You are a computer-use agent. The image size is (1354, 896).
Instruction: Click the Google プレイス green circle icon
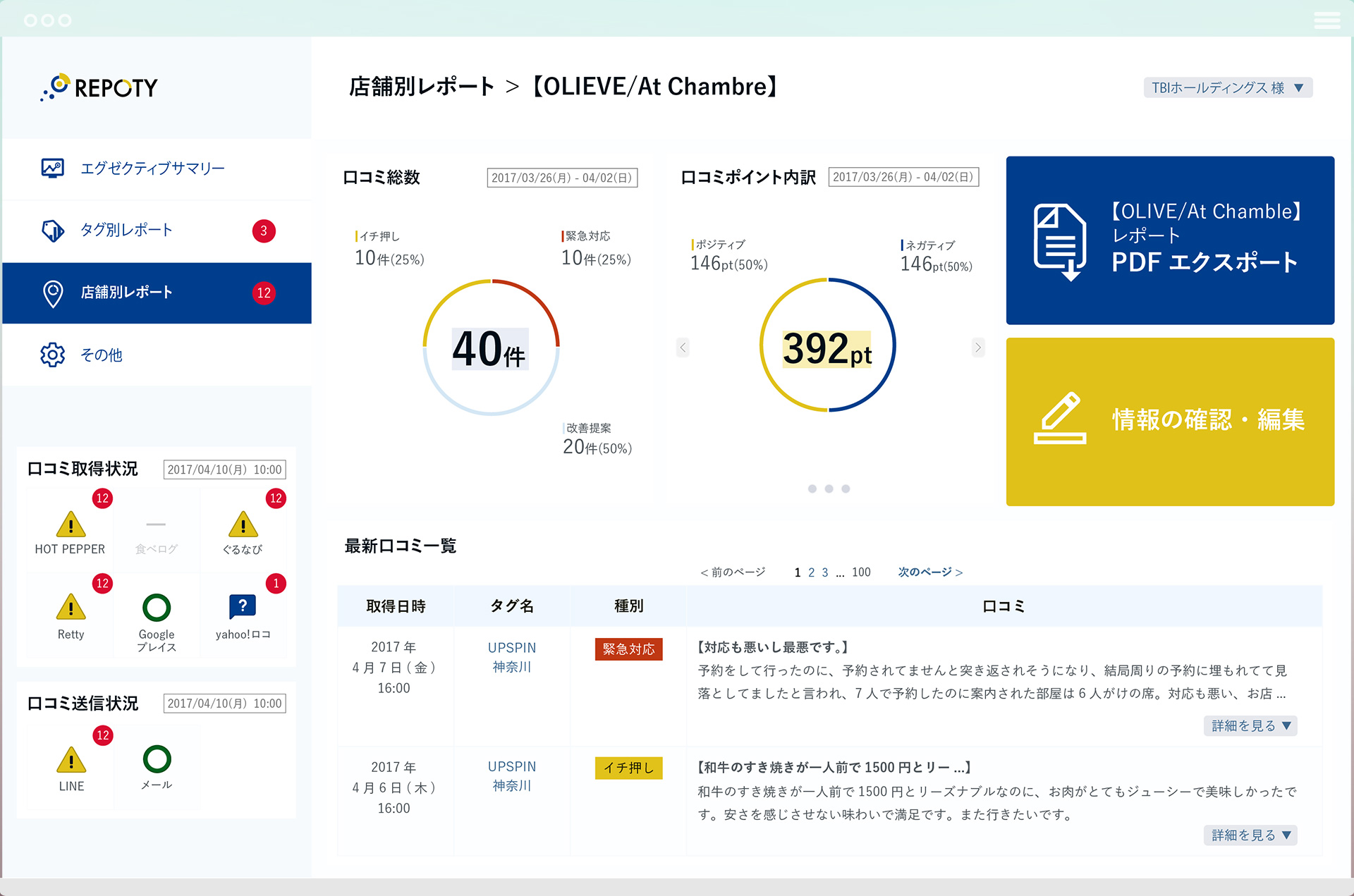(157, 608)
